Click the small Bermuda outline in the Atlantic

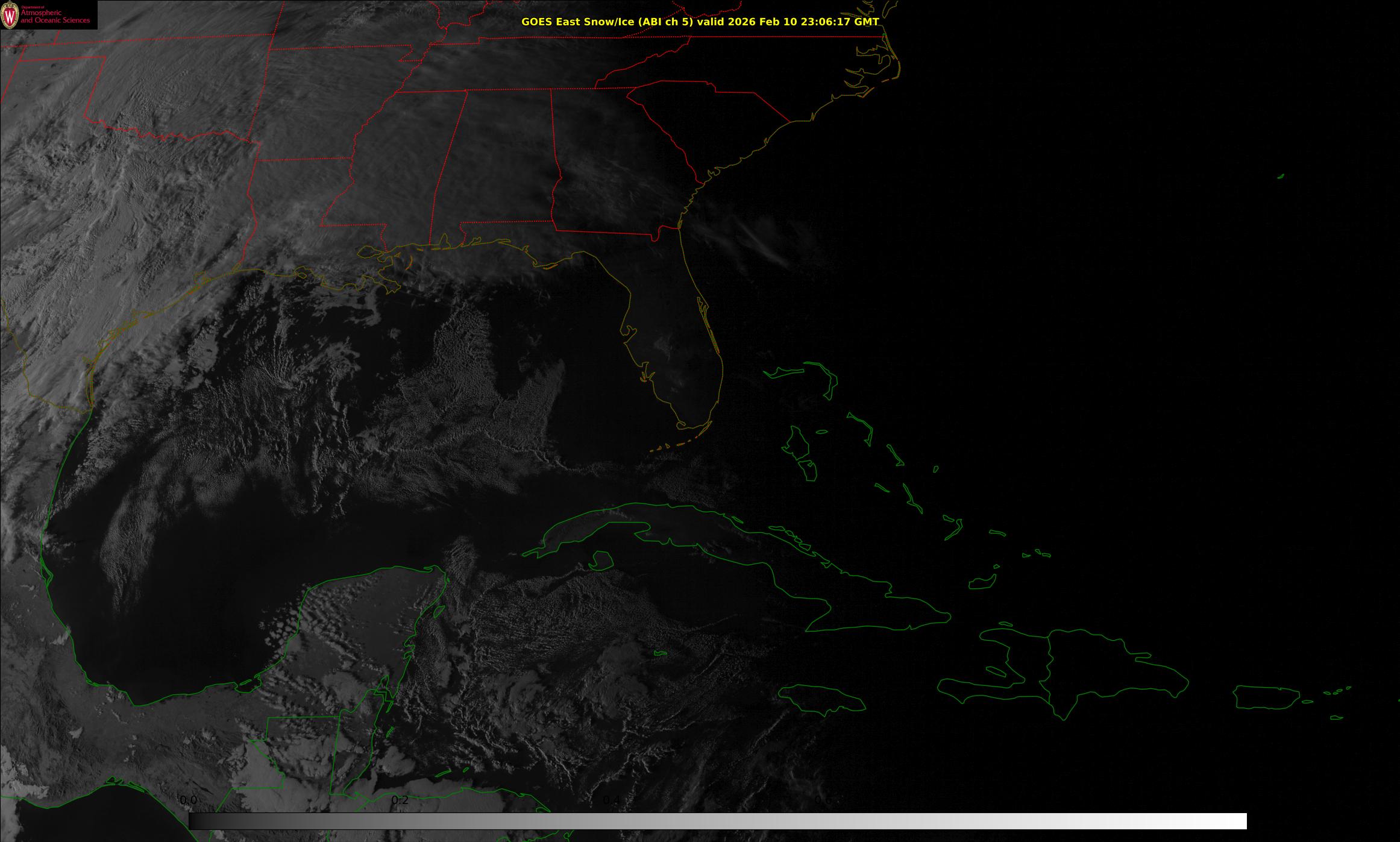pos(1280,176)
